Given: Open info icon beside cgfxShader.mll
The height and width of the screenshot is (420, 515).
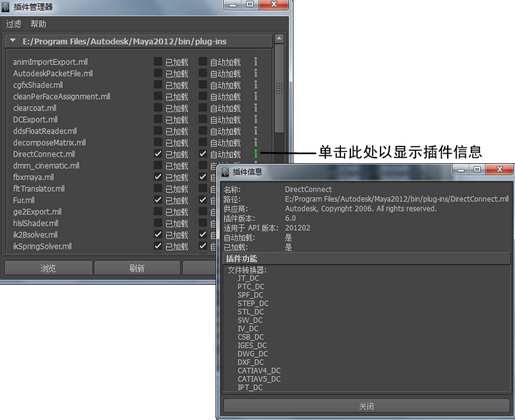Looking at the screenshot, I should click(256, 85).
